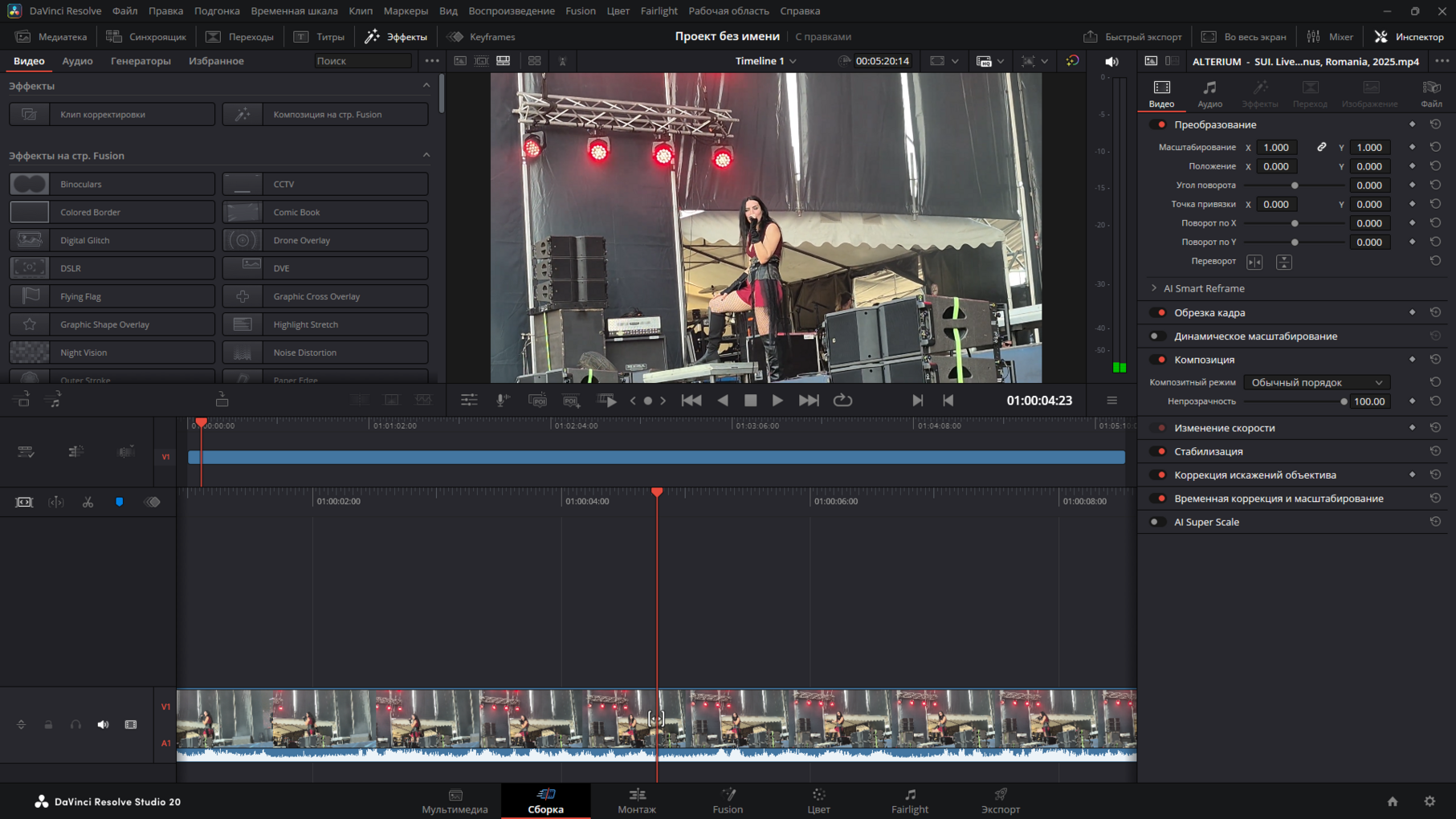Click the link scale X/Y chain icon
Image resolution: width=1456 pixels, height=819 pixels.
click(x=1321, y=147)
